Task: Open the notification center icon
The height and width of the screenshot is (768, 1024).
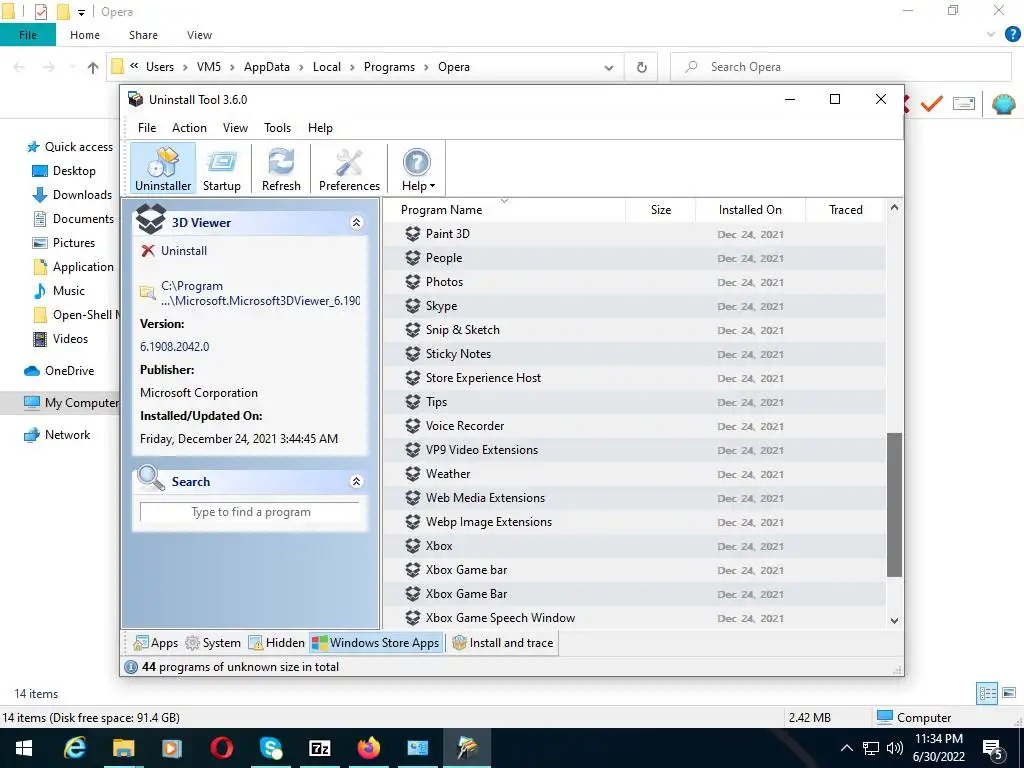Action: pos(993,749)
